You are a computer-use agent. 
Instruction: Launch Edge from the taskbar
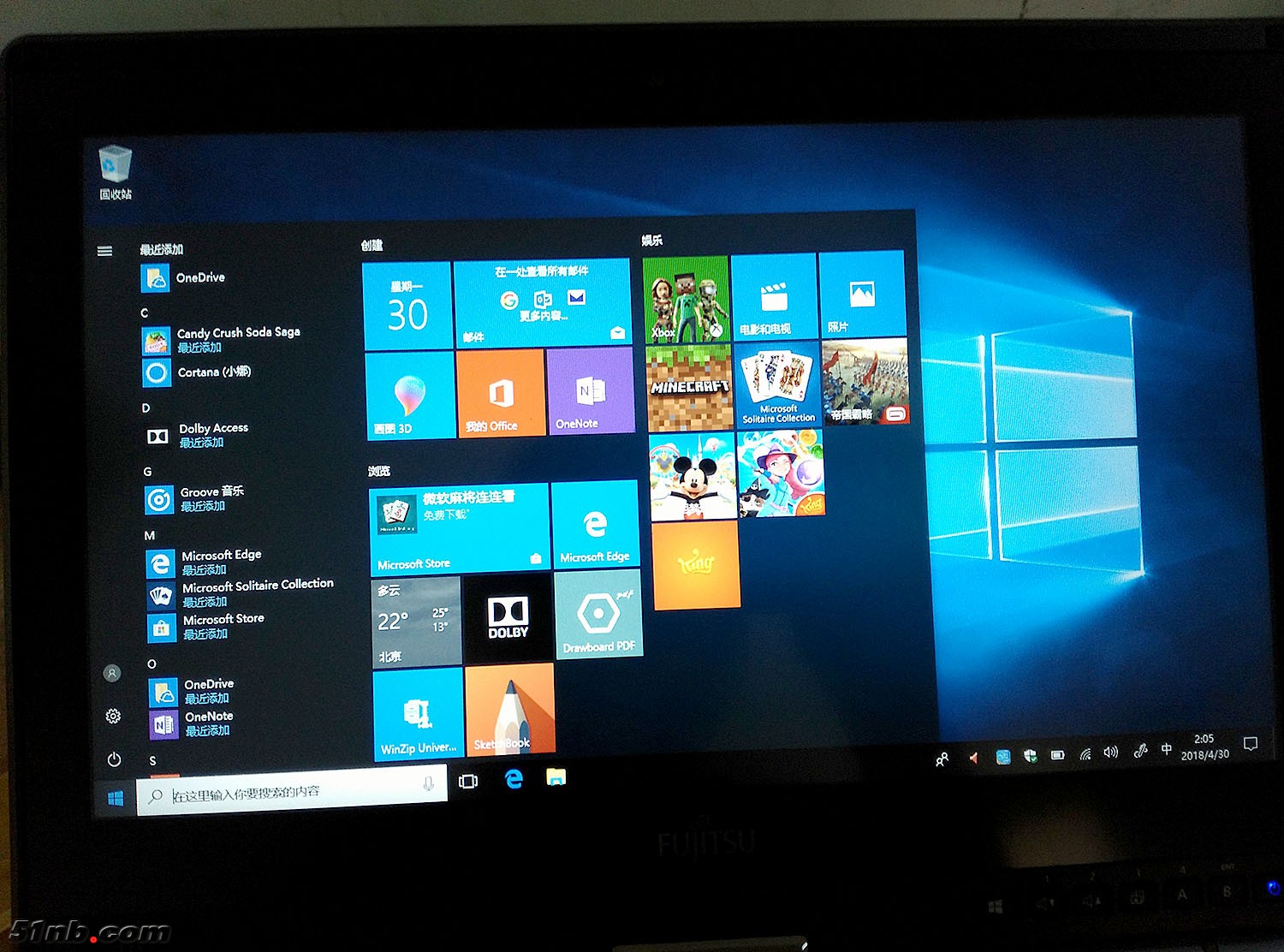coord(514,778)
